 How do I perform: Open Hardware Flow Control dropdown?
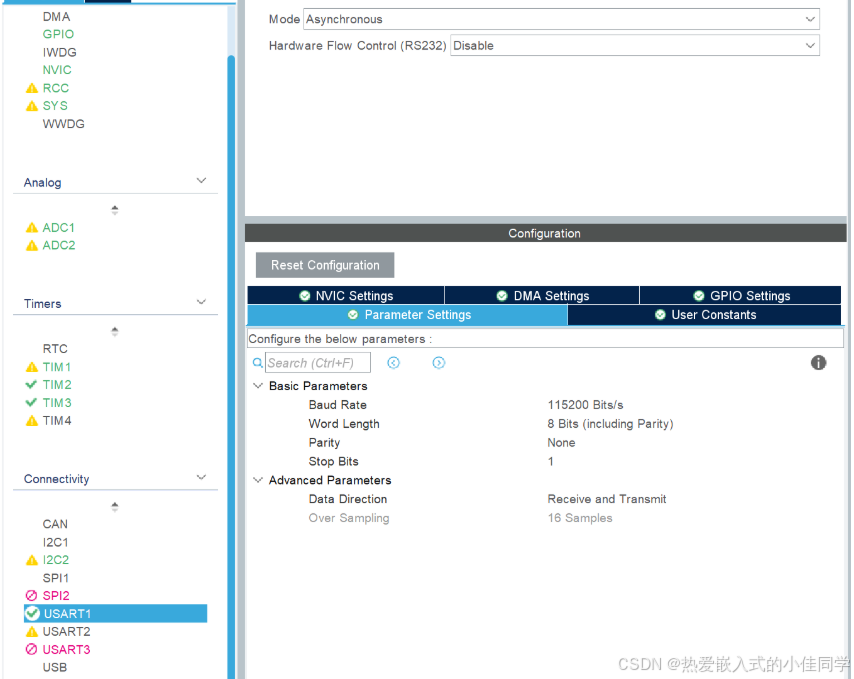coord(635,45)
